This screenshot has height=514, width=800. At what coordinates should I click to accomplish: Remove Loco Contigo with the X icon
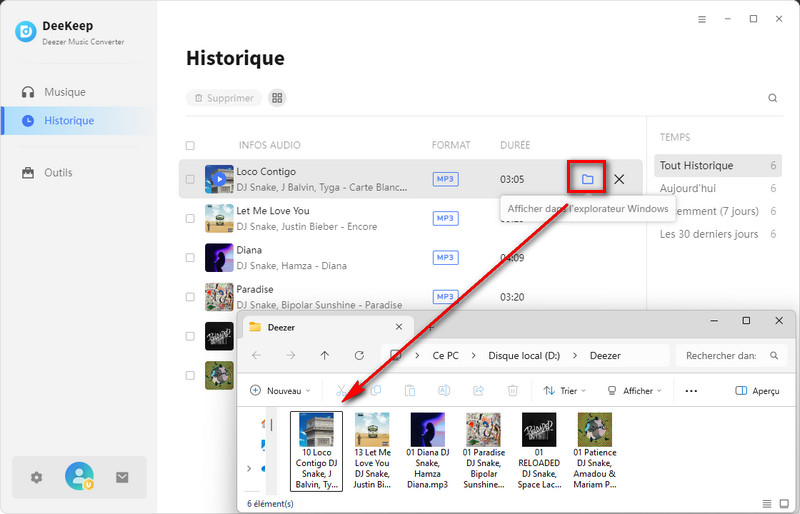(619, 179)
